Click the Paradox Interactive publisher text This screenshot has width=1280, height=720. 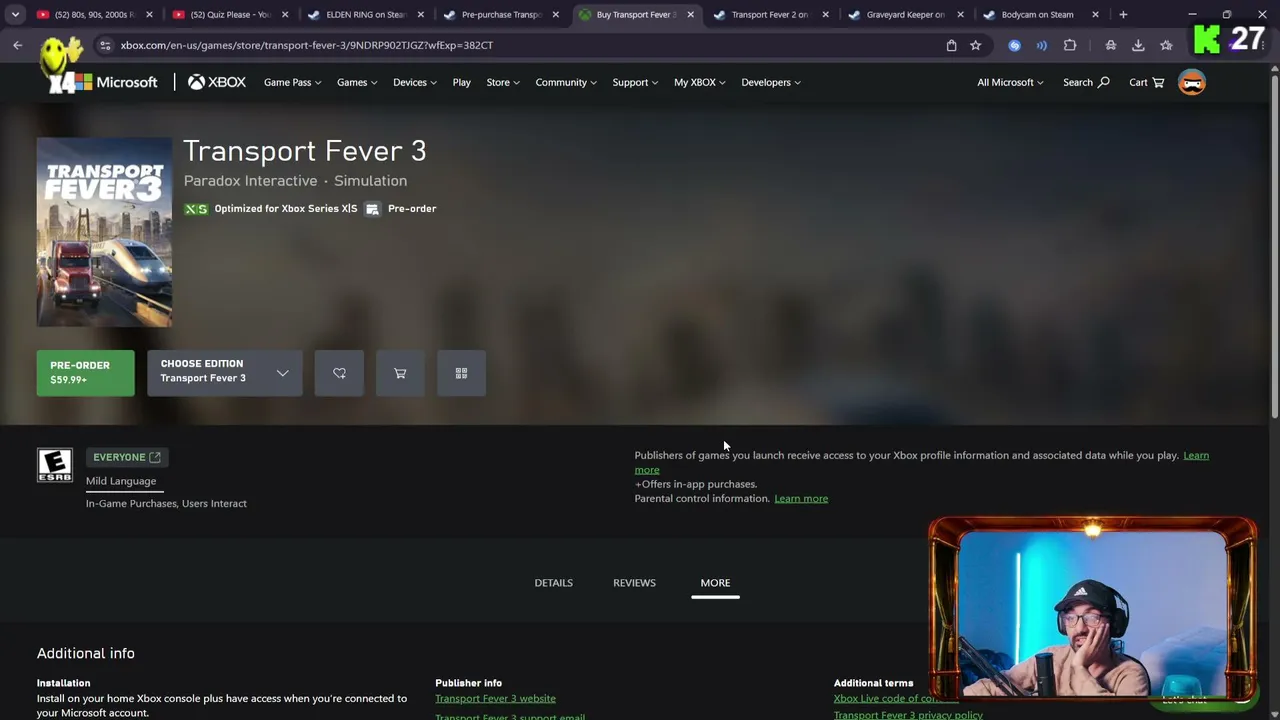[250, 181]
